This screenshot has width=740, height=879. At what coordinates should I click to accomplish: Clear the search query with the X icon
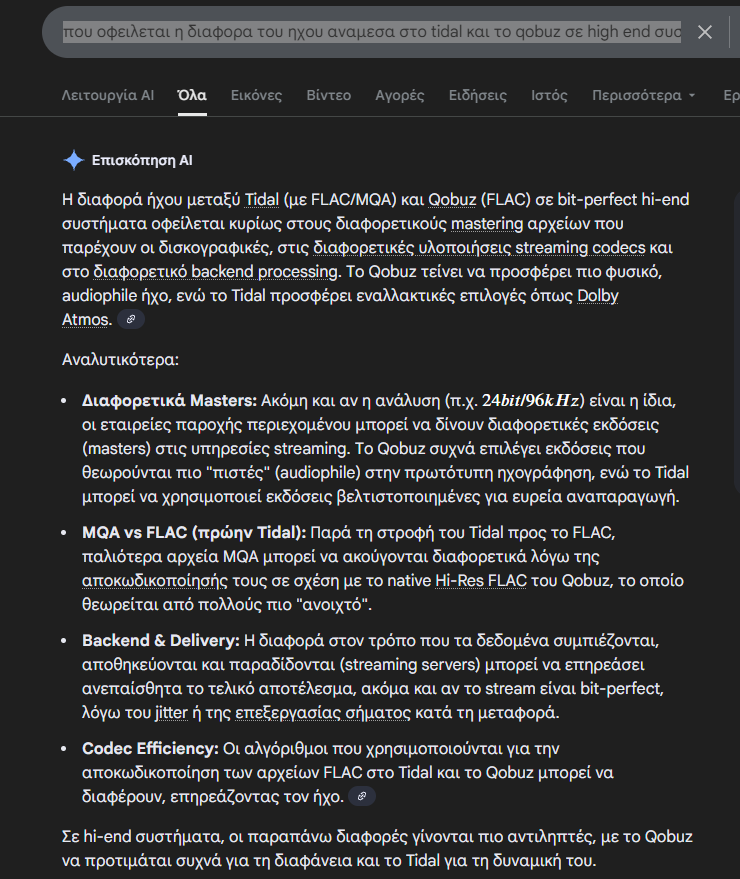coord(705,32)
